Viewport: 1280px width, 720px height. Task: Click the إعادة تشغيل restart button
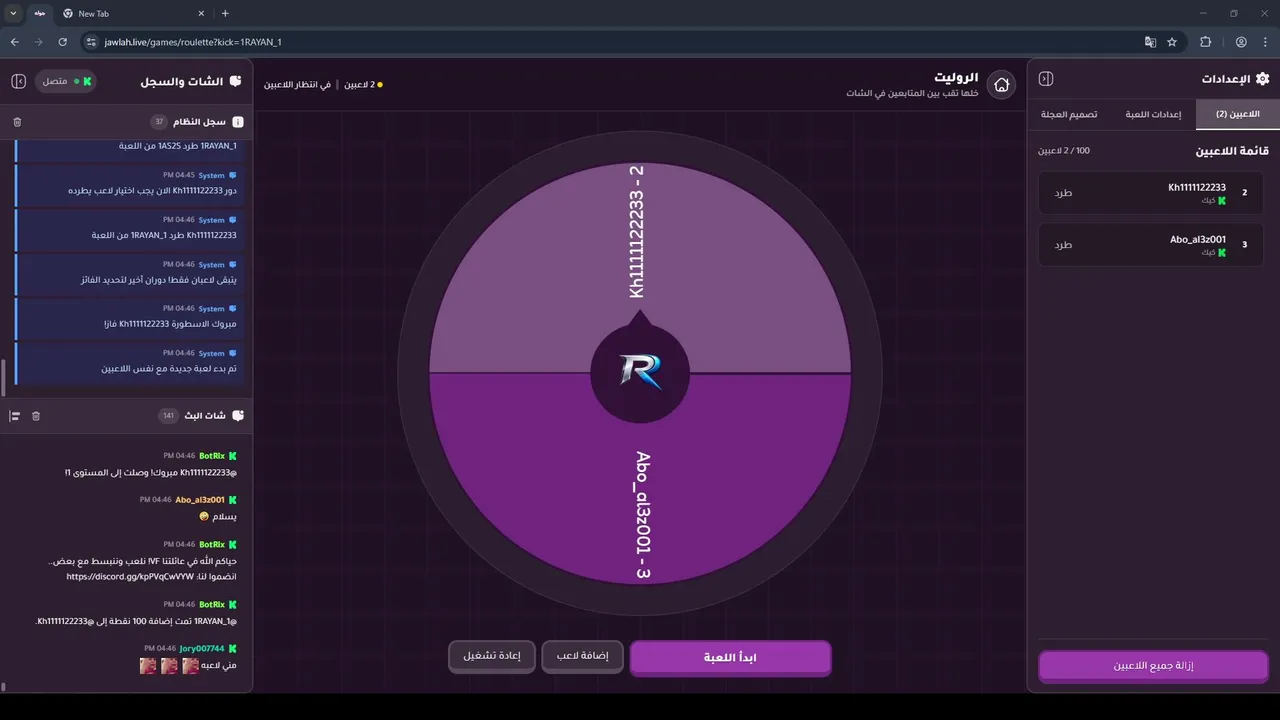point(492,657)
